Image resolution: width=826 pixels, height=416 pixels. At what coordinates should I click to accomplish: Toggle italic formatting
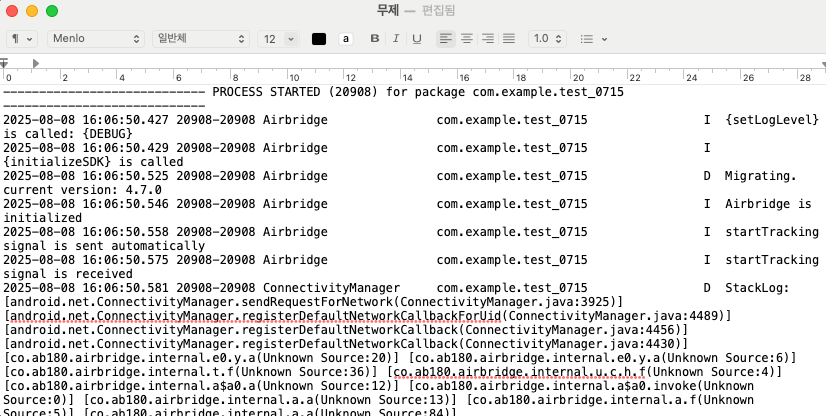pyautogui.click(x=396, y=38)
